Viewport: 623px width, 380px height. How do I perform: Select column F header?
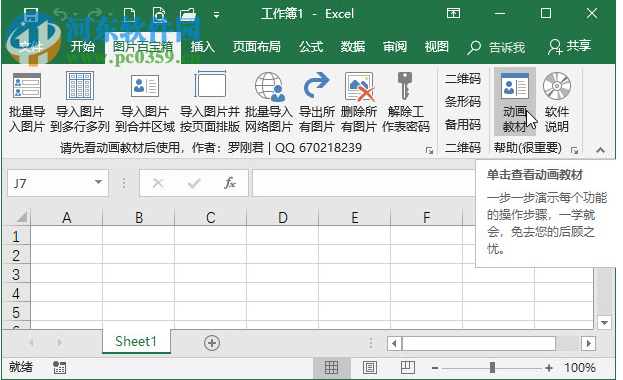click(426, 217)
